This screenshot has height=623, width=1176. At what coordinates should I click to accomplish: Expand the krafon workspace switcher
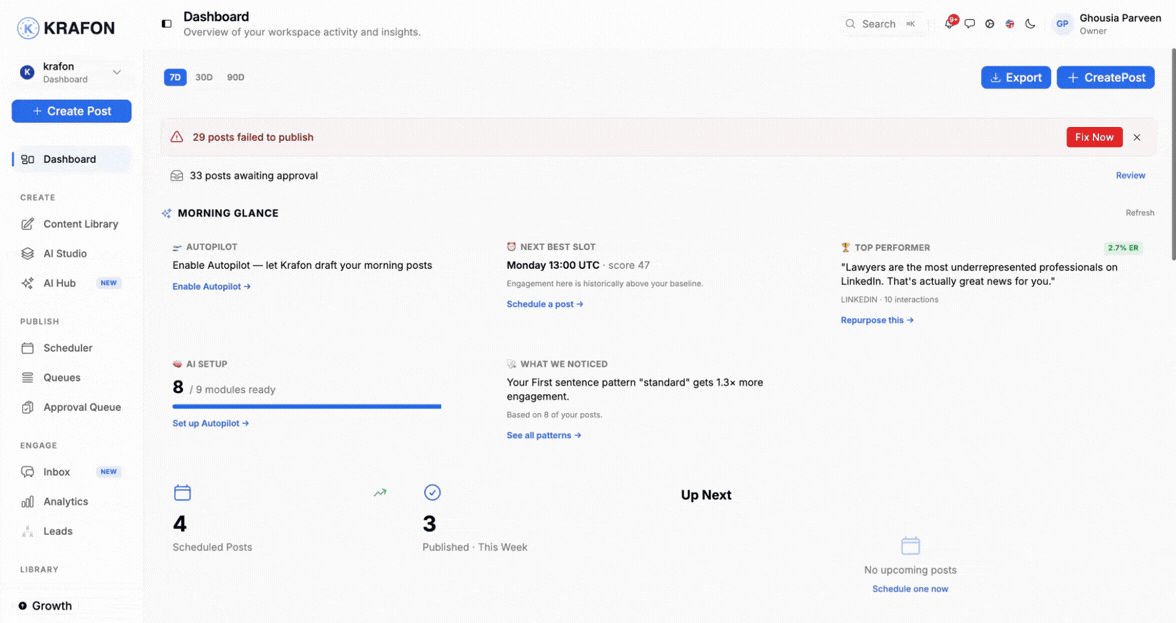[72, 73]
